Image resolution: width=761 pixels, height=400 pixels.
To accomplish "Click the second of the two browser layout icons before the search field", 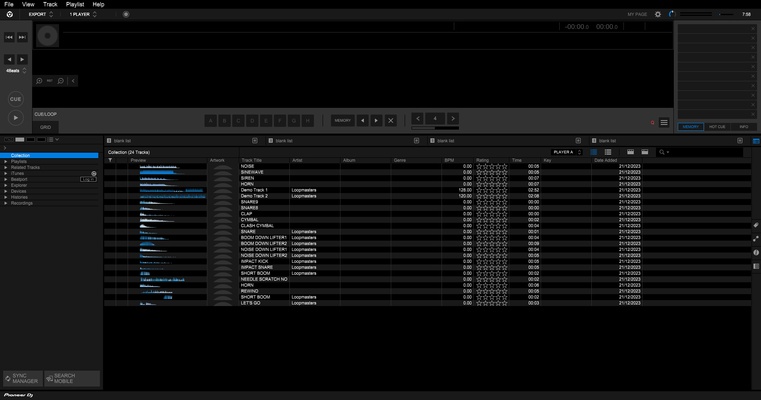I will click(x=645, y=152).
